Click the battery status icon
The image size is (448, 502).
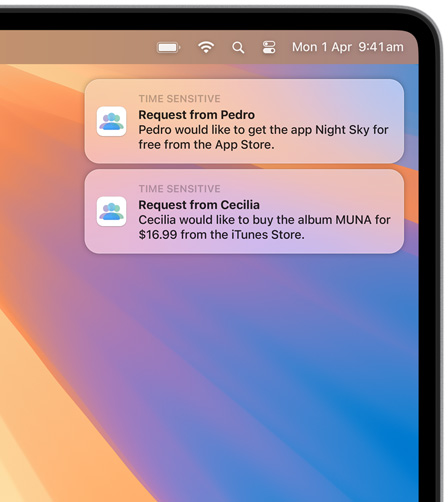click(169, 48)
